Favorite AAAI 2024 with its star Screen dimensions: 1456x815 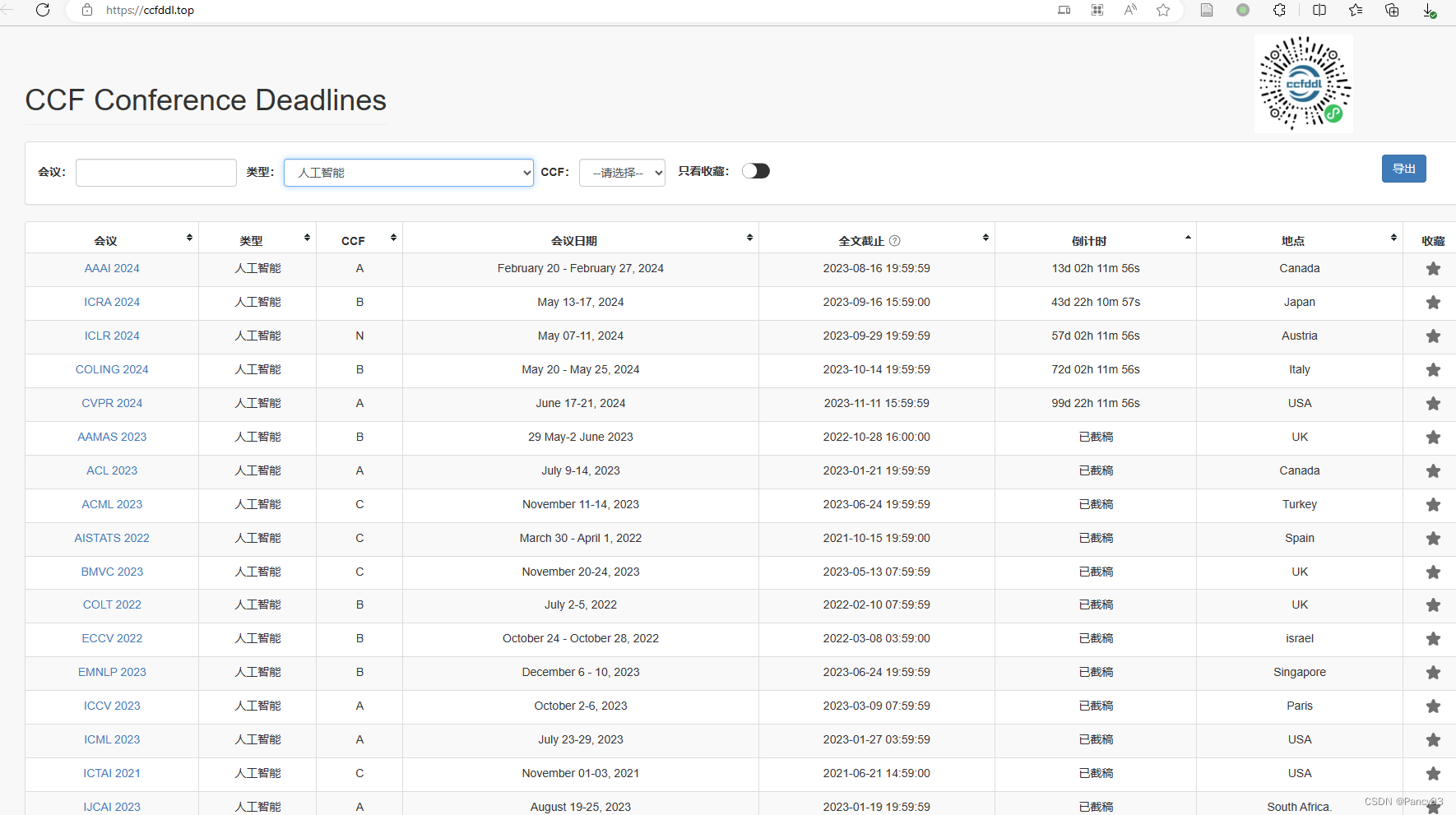click(1433, 269)
